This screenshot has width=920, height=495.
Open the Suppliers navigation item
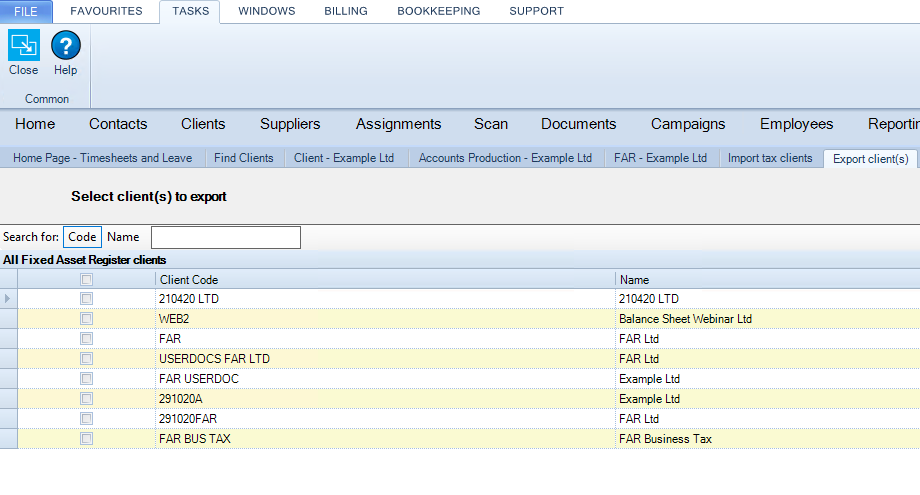pos(290,124)
